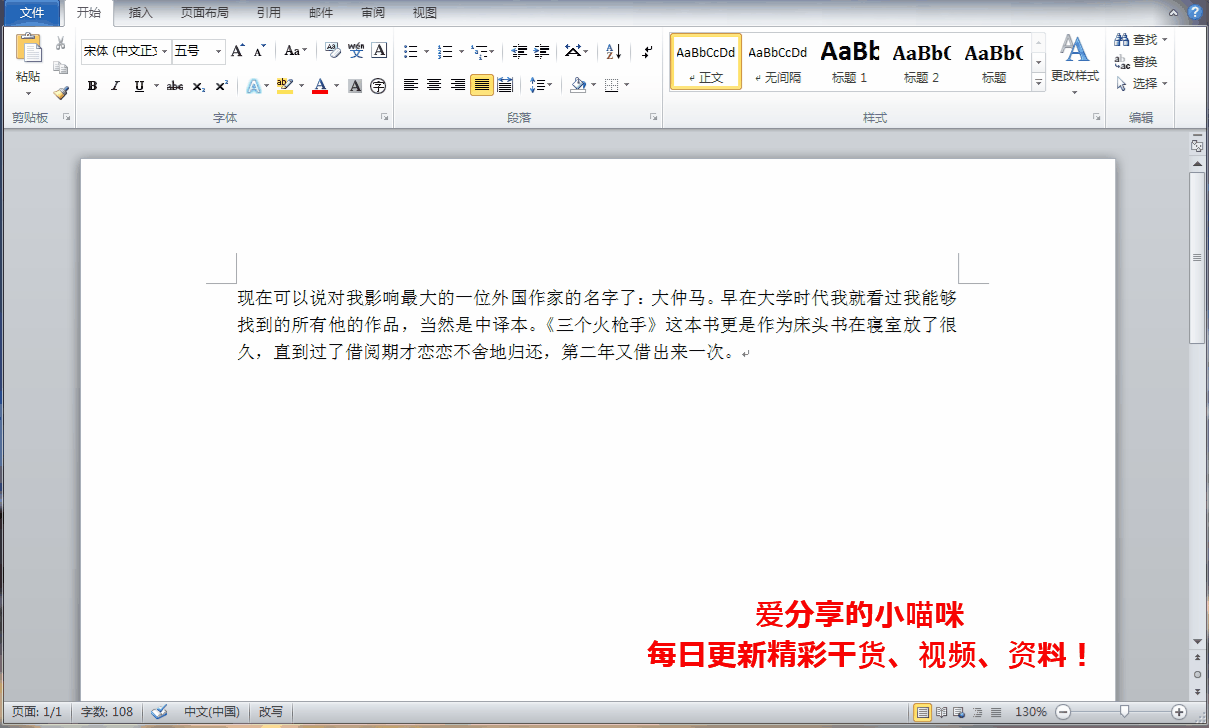Image resolution: width=1209 pixels, height=728 pixels.
Task: Click the 替换 (Replace) button
Action: pos(1137,62)
